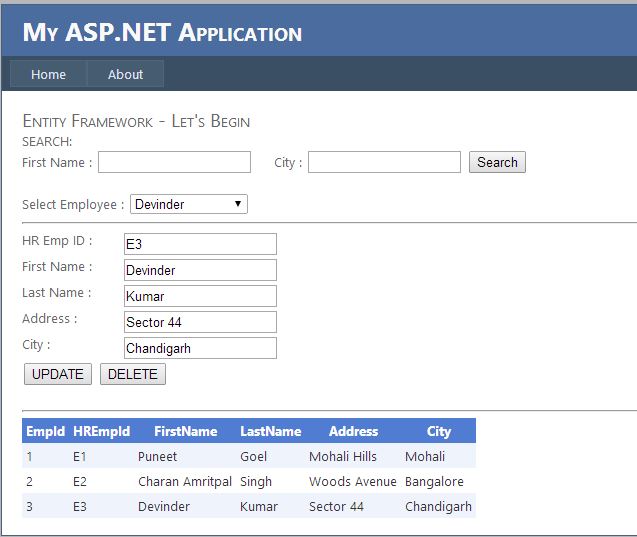
Task: Select the Woods Avenue address cell
Action: click(x=353, y=482)
